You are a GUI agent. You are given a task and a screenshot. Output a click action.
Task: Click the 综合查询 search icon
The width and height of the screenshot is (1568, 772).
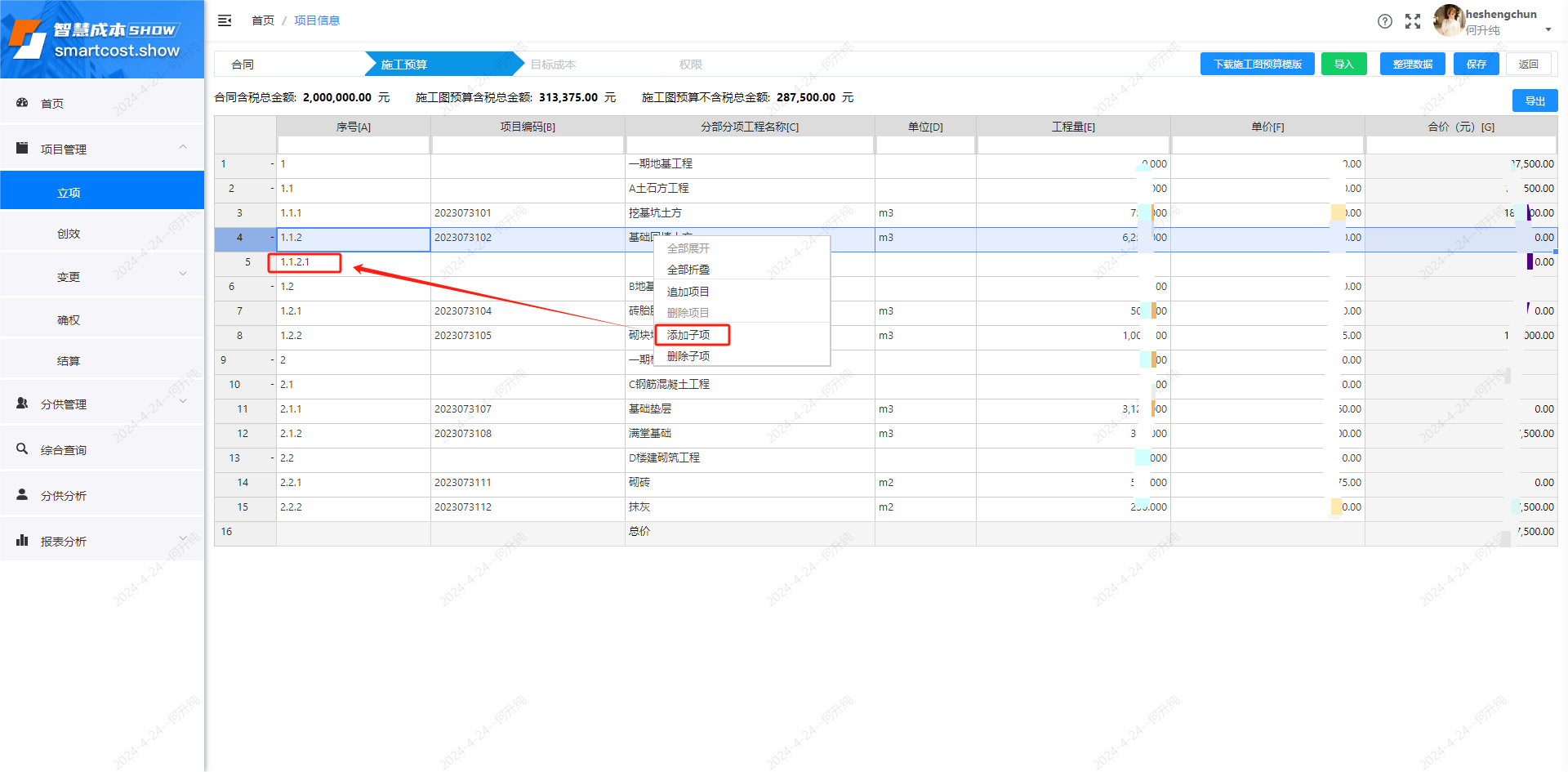(23, 449)
